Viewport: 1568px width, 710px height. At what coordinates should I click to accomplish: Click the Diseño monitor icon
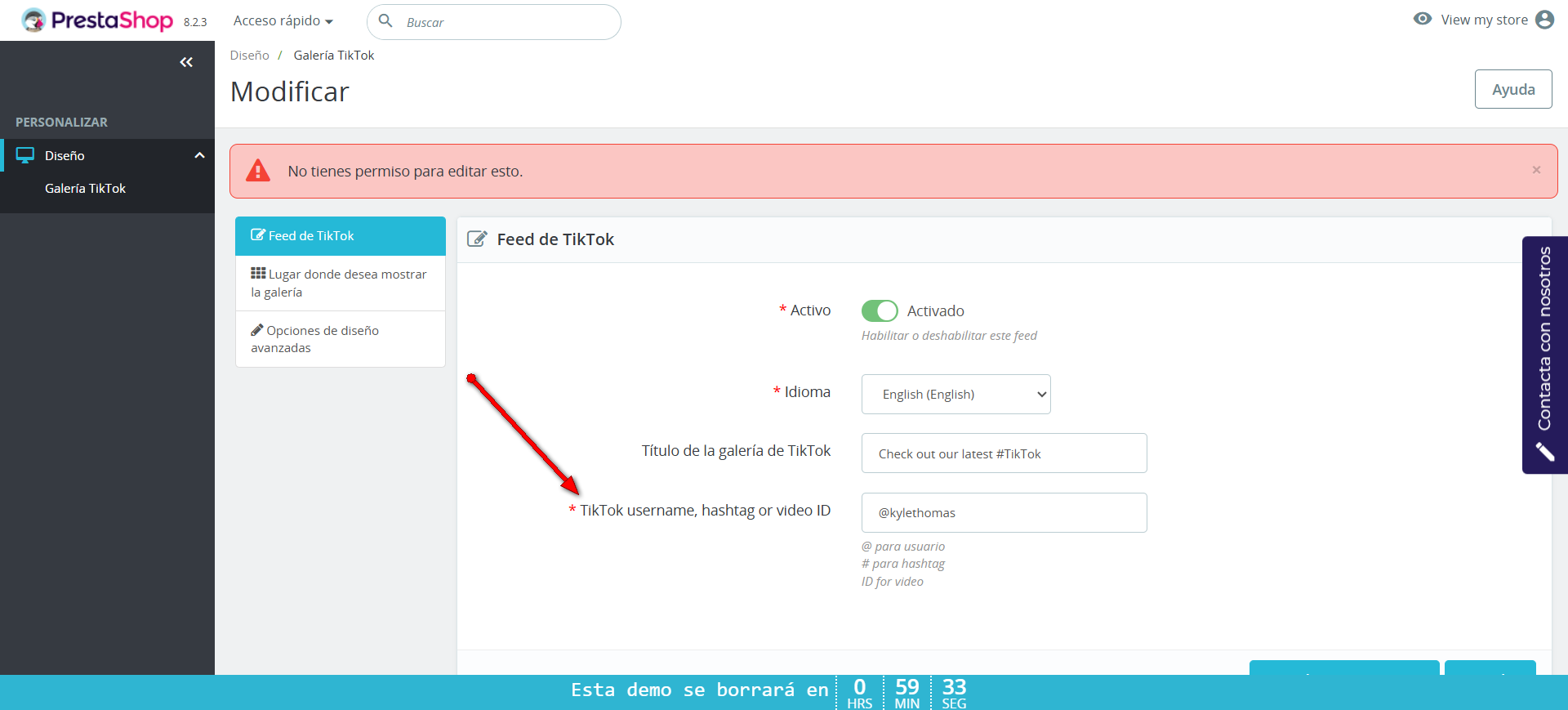[x=25, y=155]
